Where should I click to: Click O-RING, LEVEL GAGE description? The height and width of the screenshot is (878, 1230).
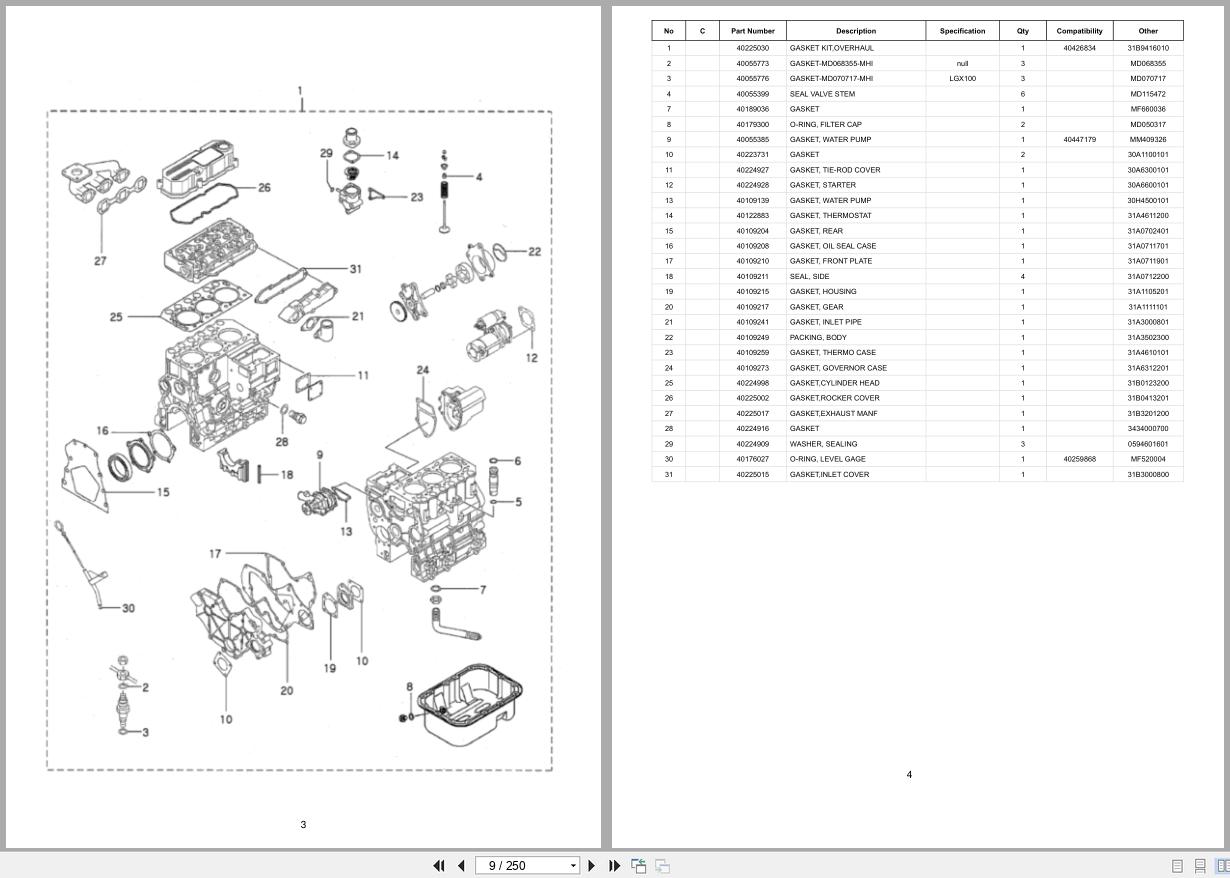pos(828,459)
